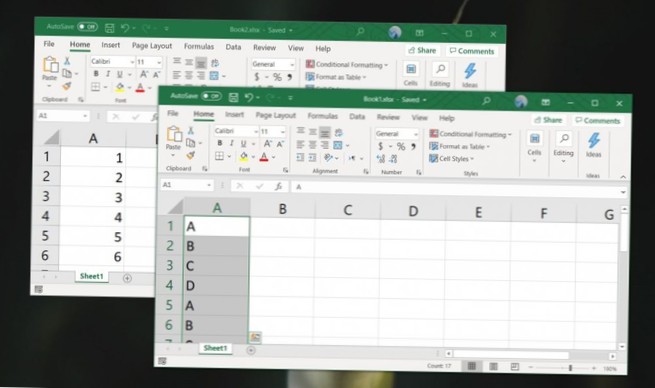Open Conditional Formatting dropdown in Book1
The image size is (655, 388).
[470, 134]
